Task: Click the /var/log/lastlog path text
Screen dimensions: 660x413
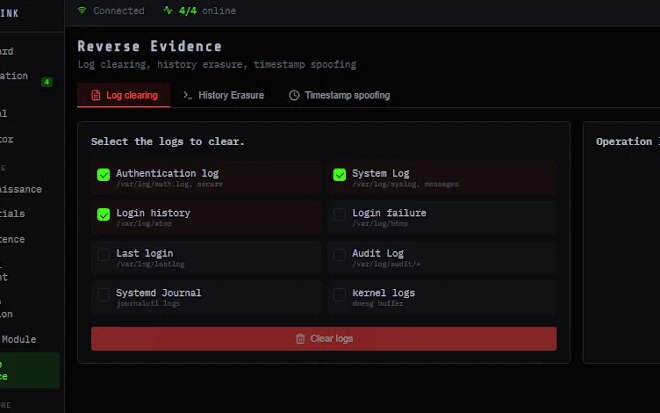Action: [x=150, y=264]
